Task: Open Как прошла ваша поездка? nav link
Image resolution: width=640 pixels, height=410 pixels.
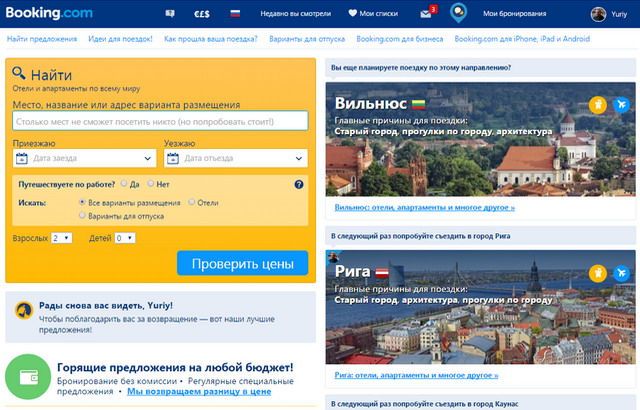Action: [211, 39]
